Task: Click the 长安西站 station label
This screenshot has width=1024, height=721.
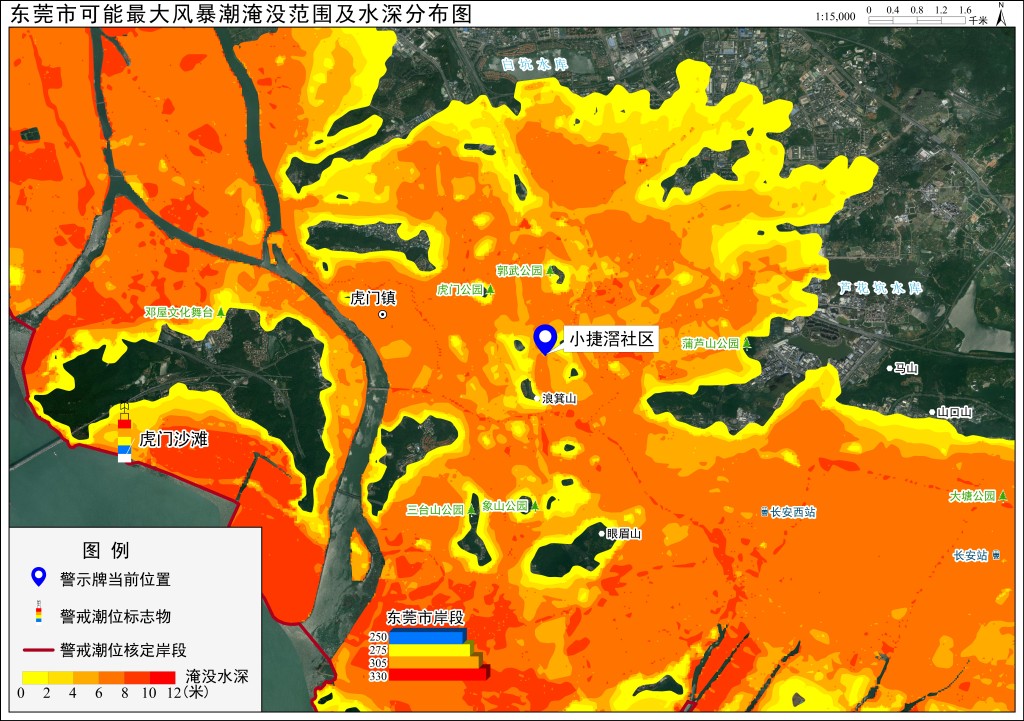Action: click(793, 512)
